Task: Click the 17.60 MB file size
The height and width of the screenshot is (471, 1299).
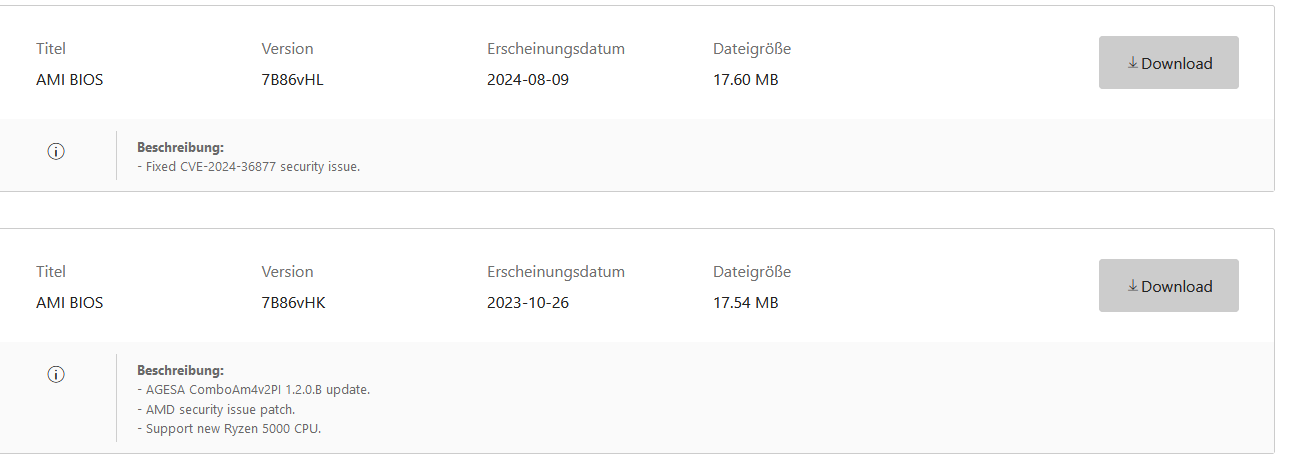Action: point(745,80)
